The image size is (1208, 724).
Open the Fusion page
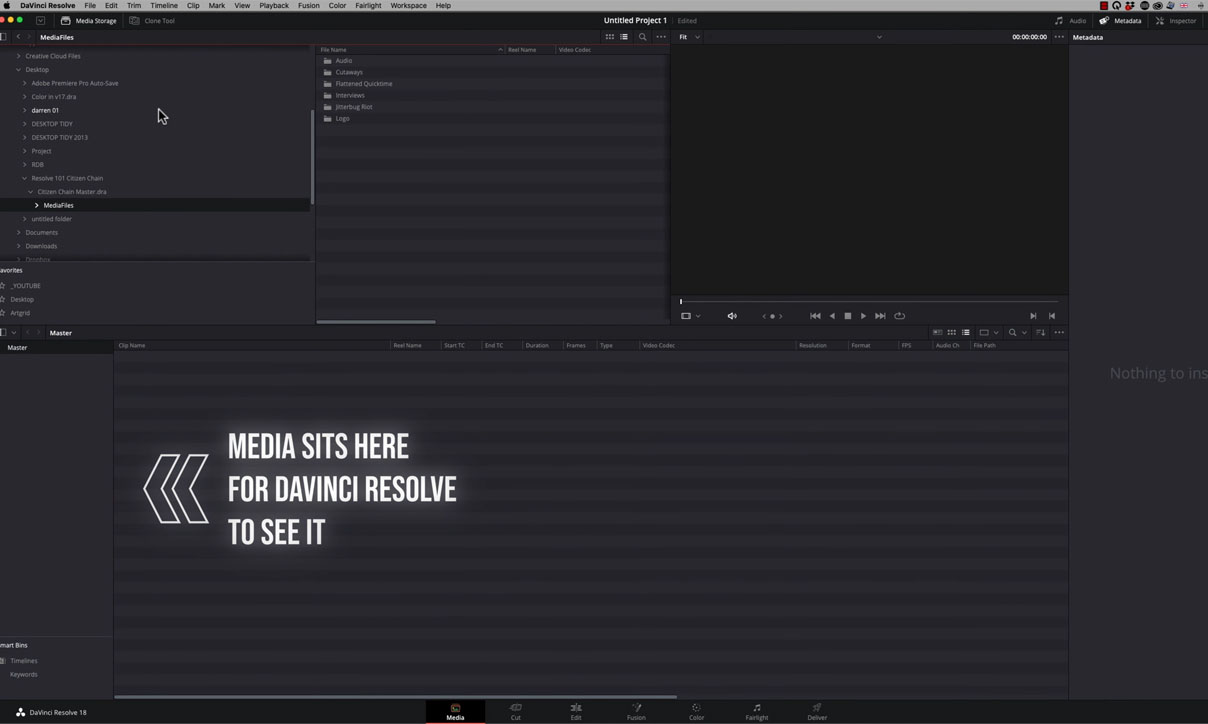click(x=636, y=711)
